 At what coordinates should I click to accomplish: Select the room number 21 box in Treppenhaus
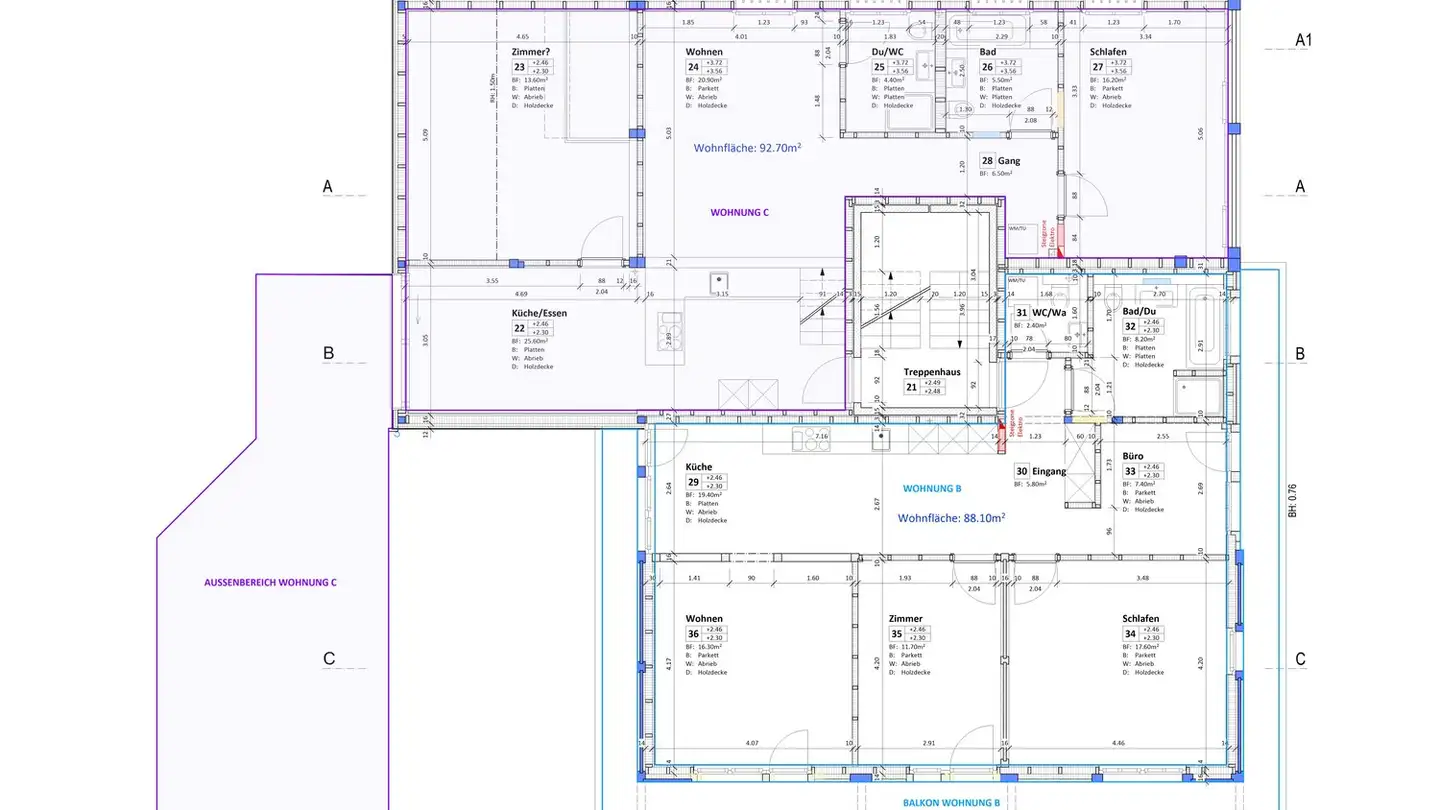pos(910,387)
